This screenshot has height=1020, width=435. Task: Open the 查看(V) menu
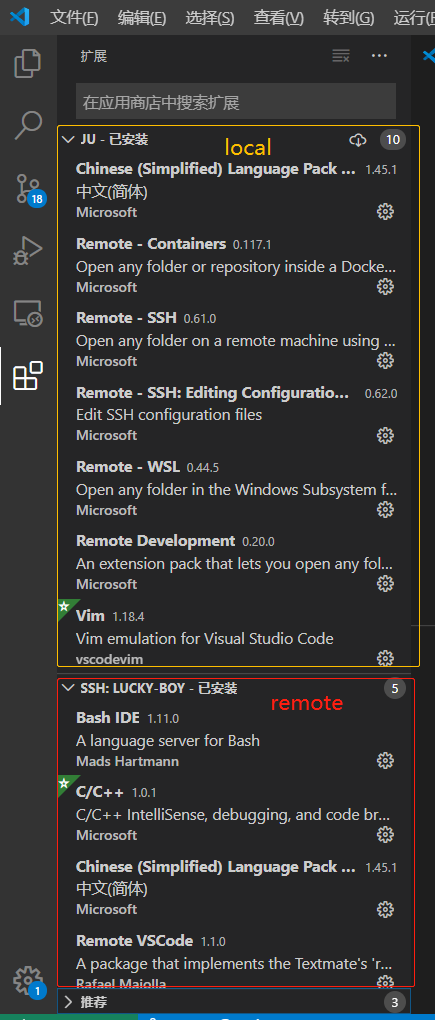(x=278, y=18)
